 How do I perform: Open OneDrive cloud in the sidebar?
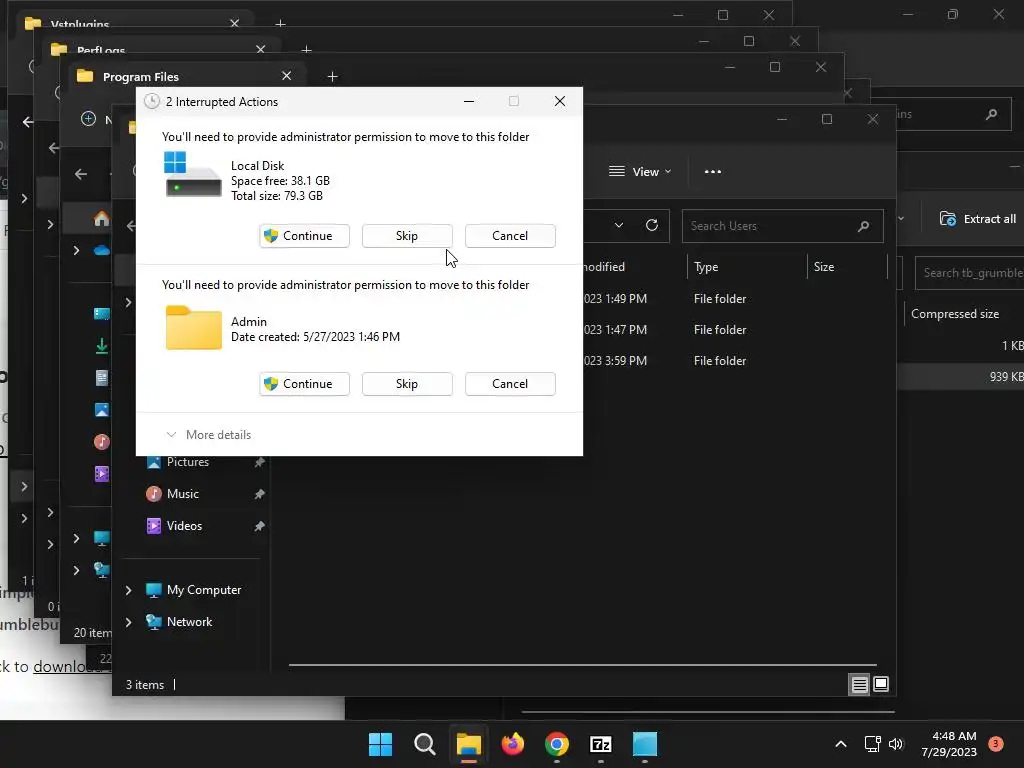click(101, 250)
